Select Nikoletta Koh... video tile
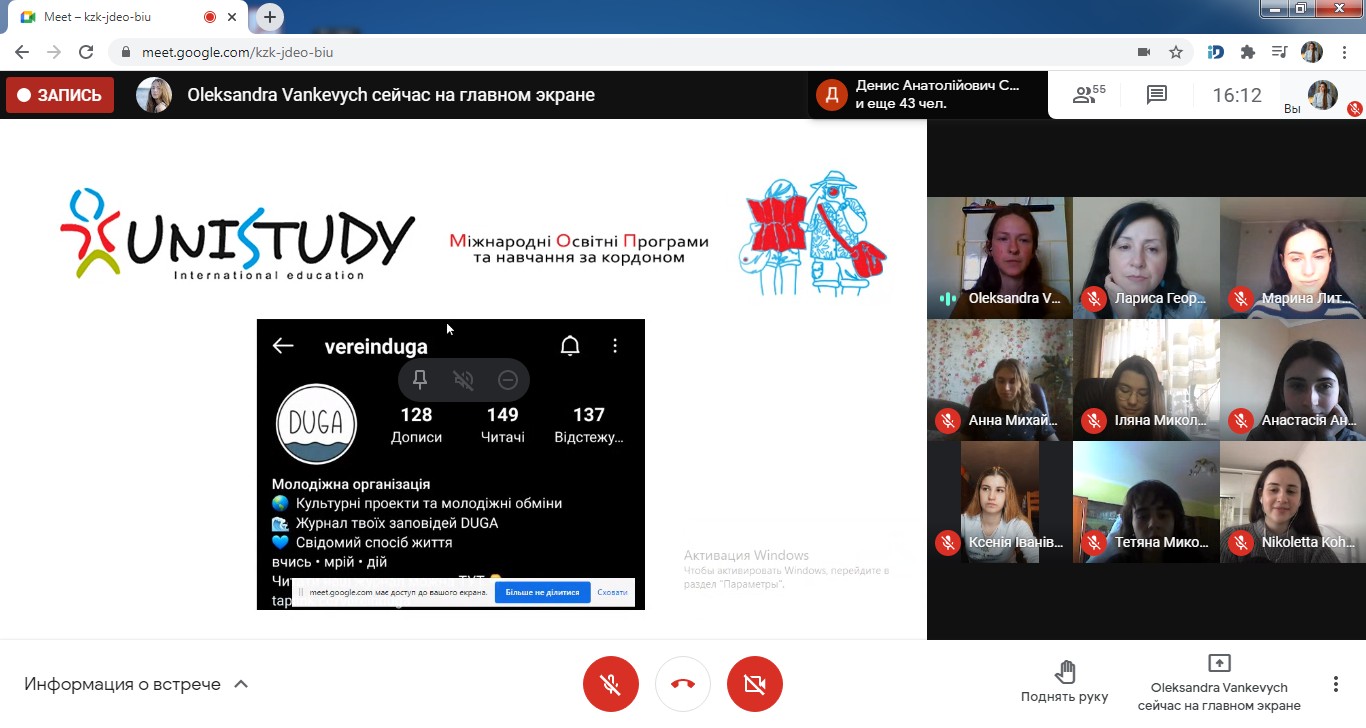 tap(1293, 502)
